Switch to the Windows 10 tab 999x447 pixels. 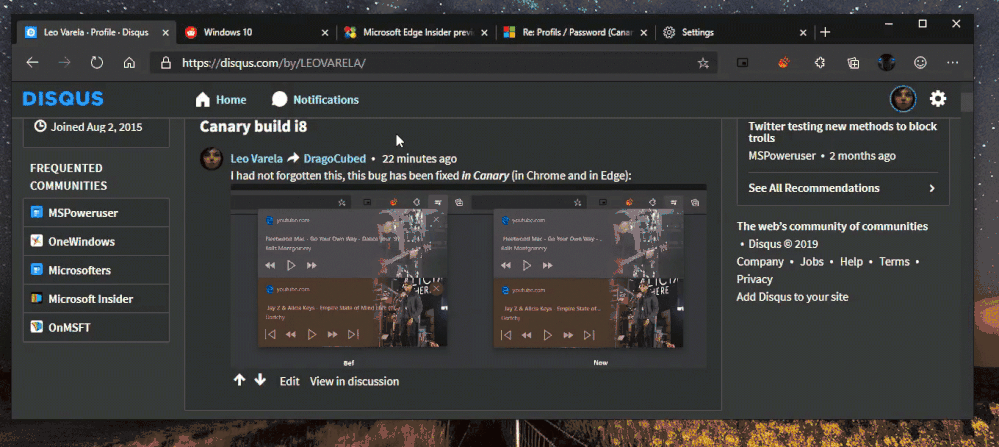pyautogui.click(x=257, y=32)
